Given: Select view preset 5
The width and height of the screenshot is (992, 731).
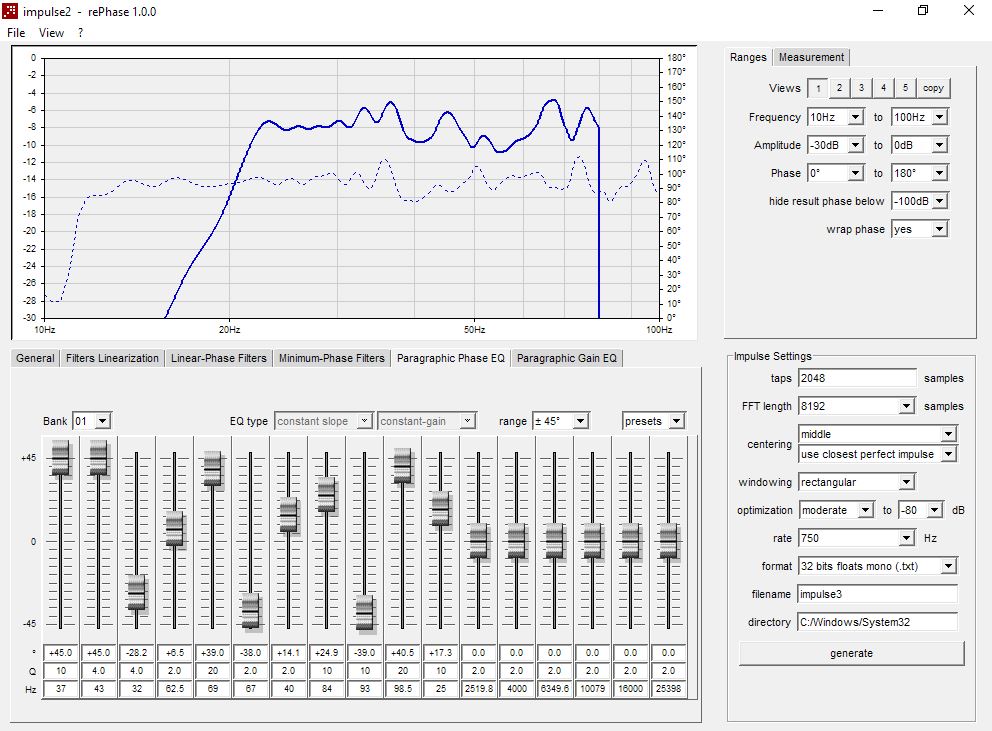Looking at the screenshot, I should pos(905,88).
